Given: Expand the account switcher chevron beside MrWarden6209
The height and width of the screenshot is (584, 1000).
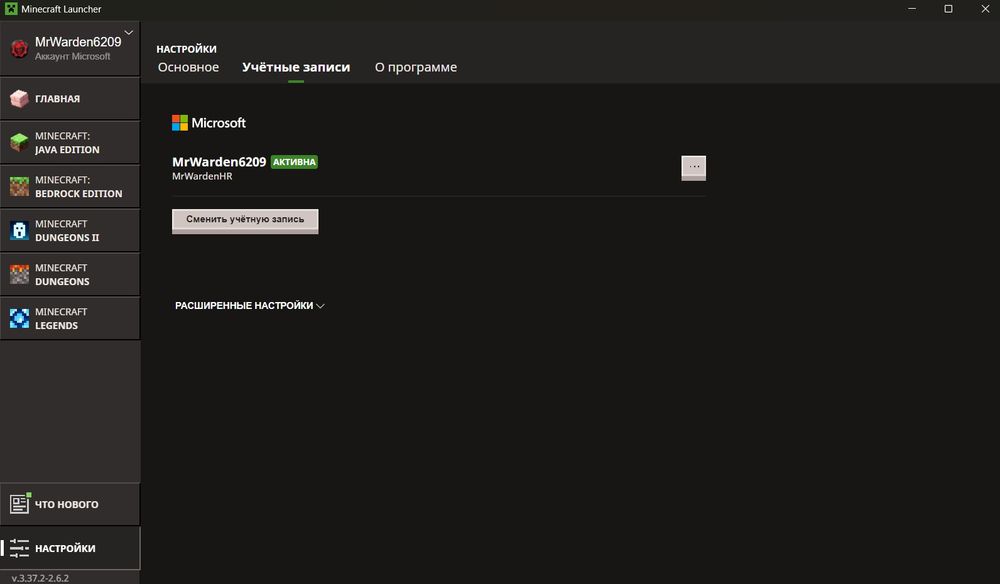Looking at the screenshot, I should point(129,33).
